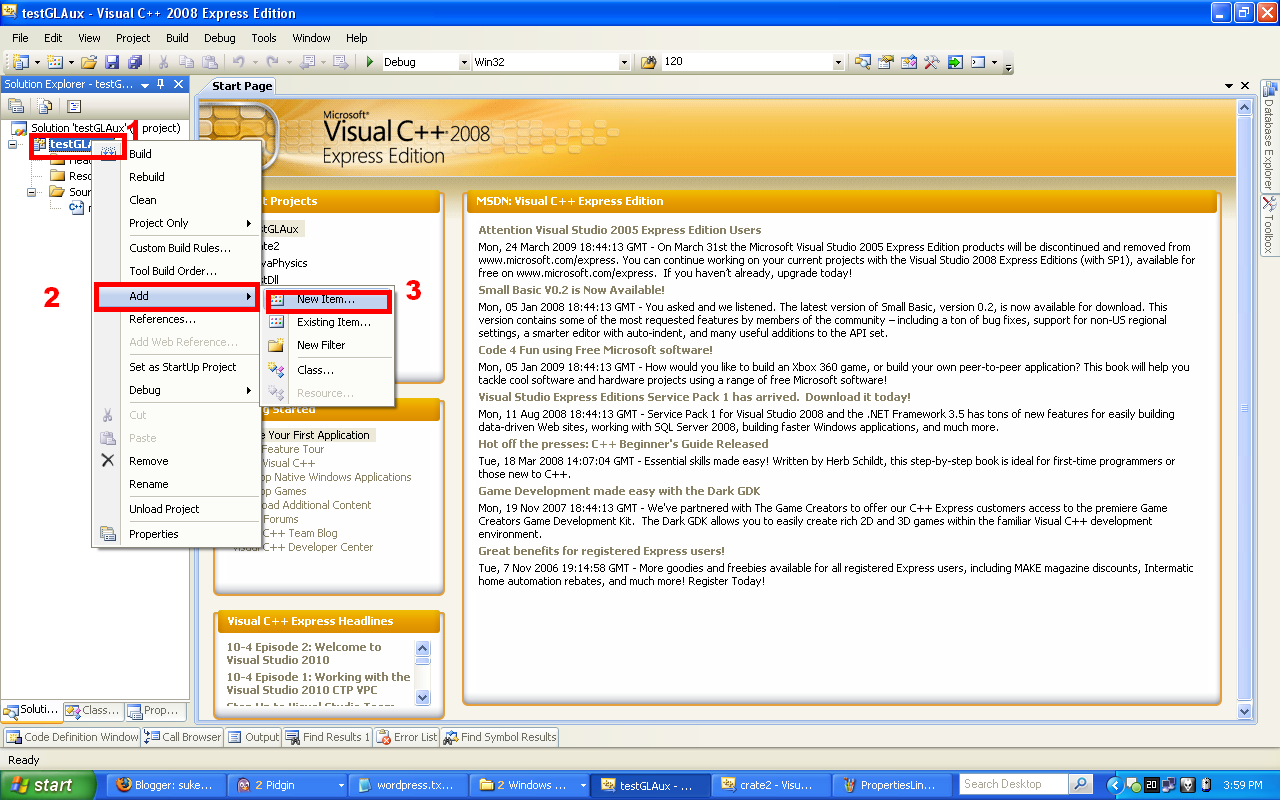Collapse the testGLAux project tree node

click(12, 144)
